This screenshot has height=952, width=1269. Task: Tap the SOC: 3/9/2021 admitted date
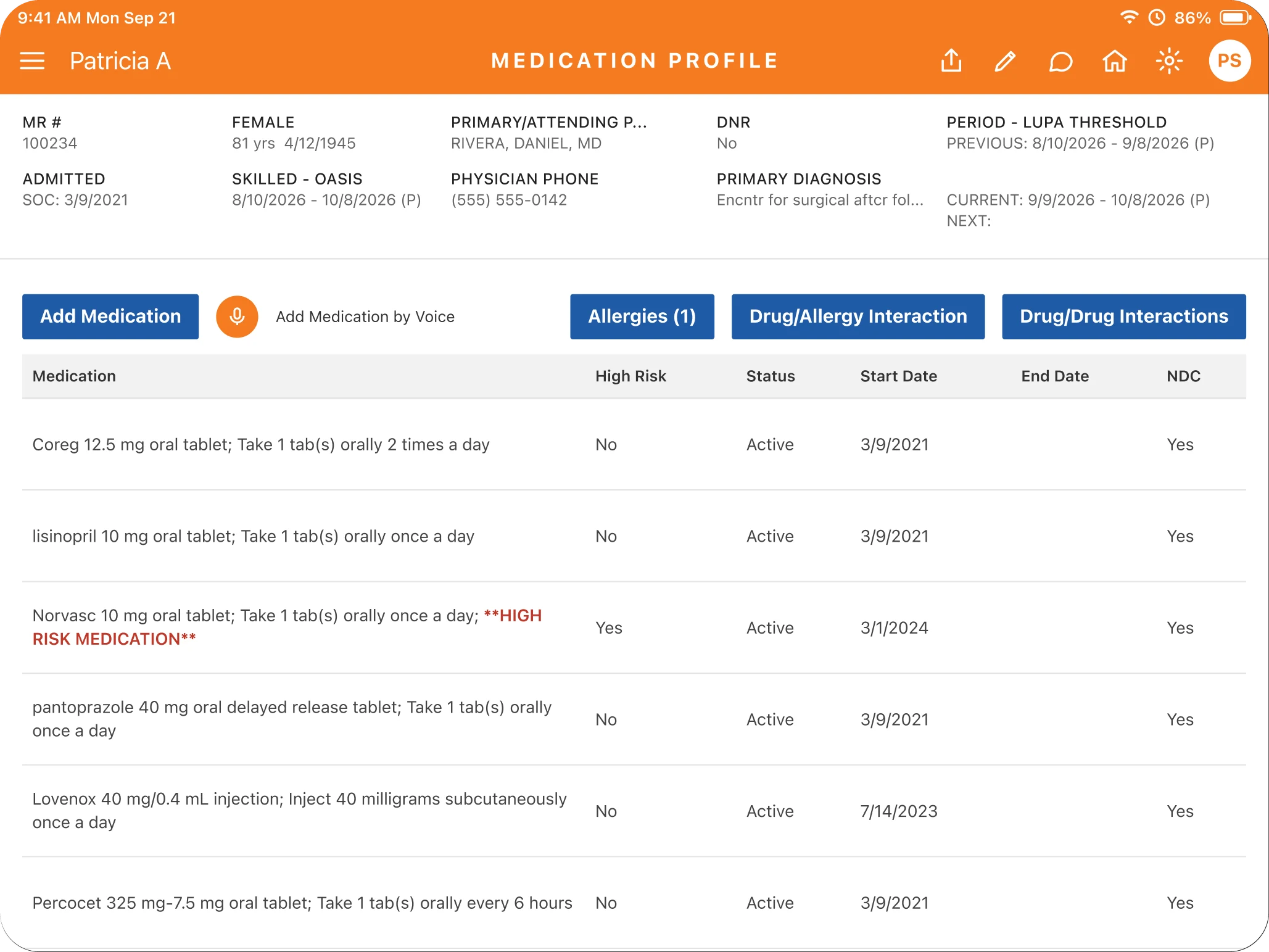[75, 200]
